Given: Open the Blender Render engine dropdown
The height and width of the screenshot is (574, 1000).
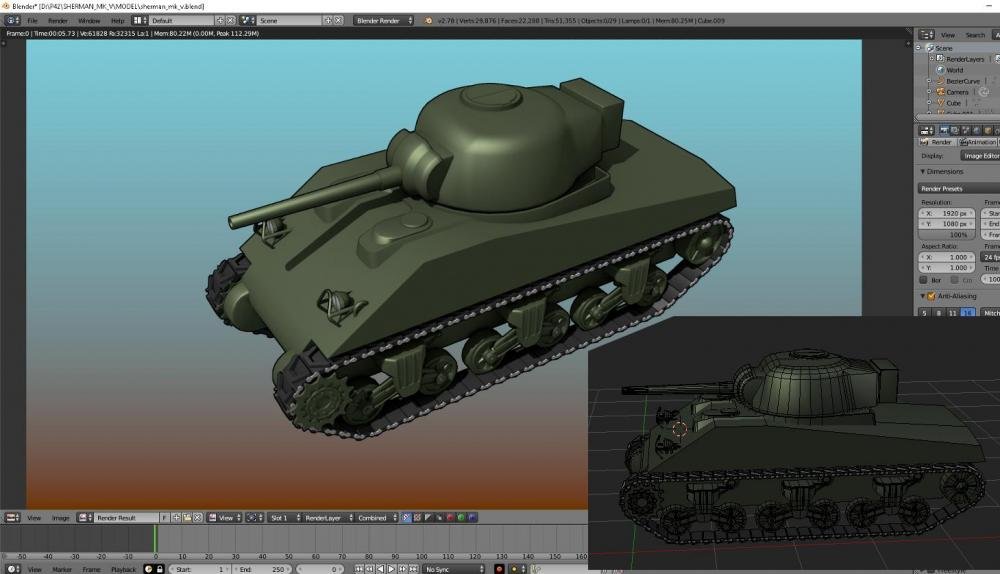Looking at the screenshot, I should click(x=384, y=20).
